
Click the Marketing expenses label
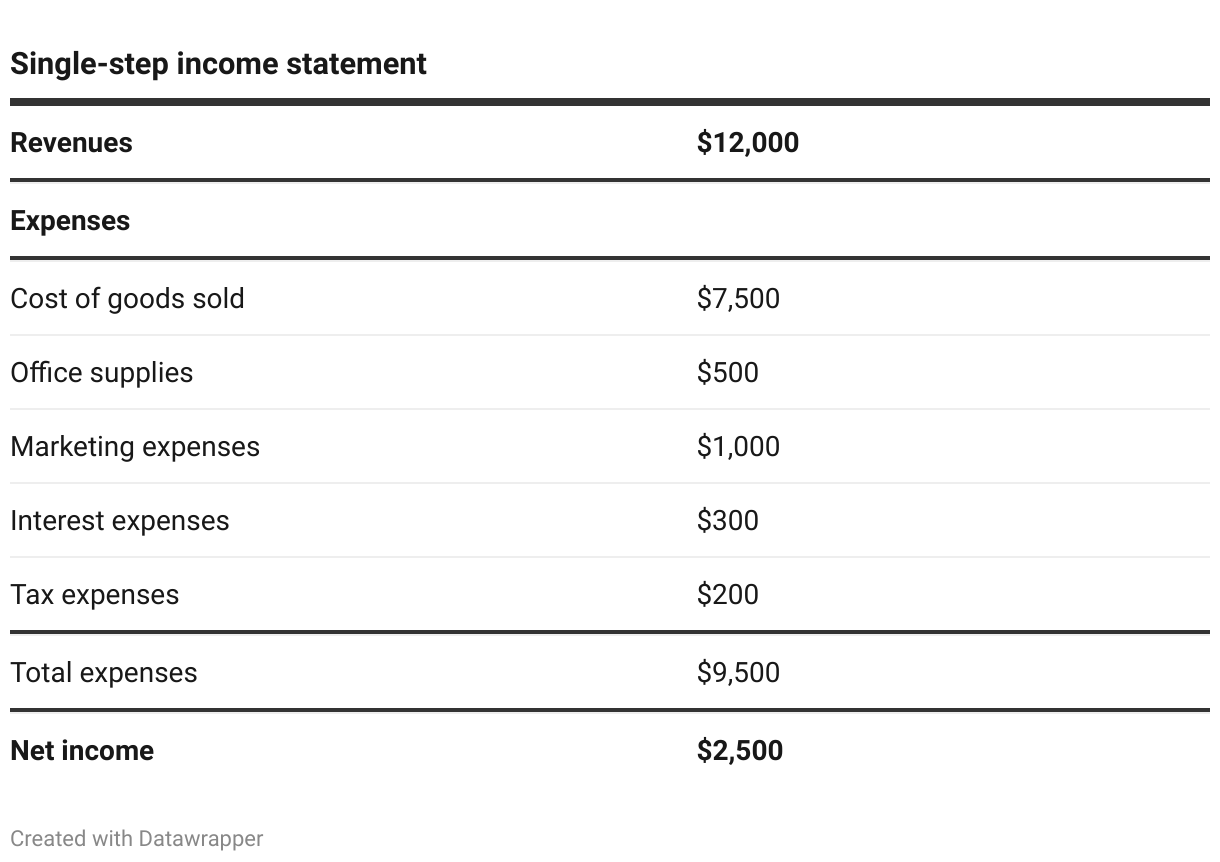click(x=135, y=447)
